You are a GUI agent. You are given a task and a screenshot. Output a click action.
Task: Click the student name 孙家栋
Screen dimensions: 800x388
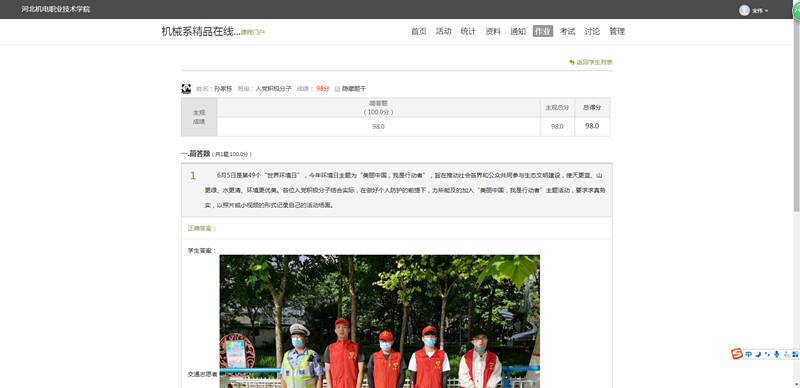223,89
